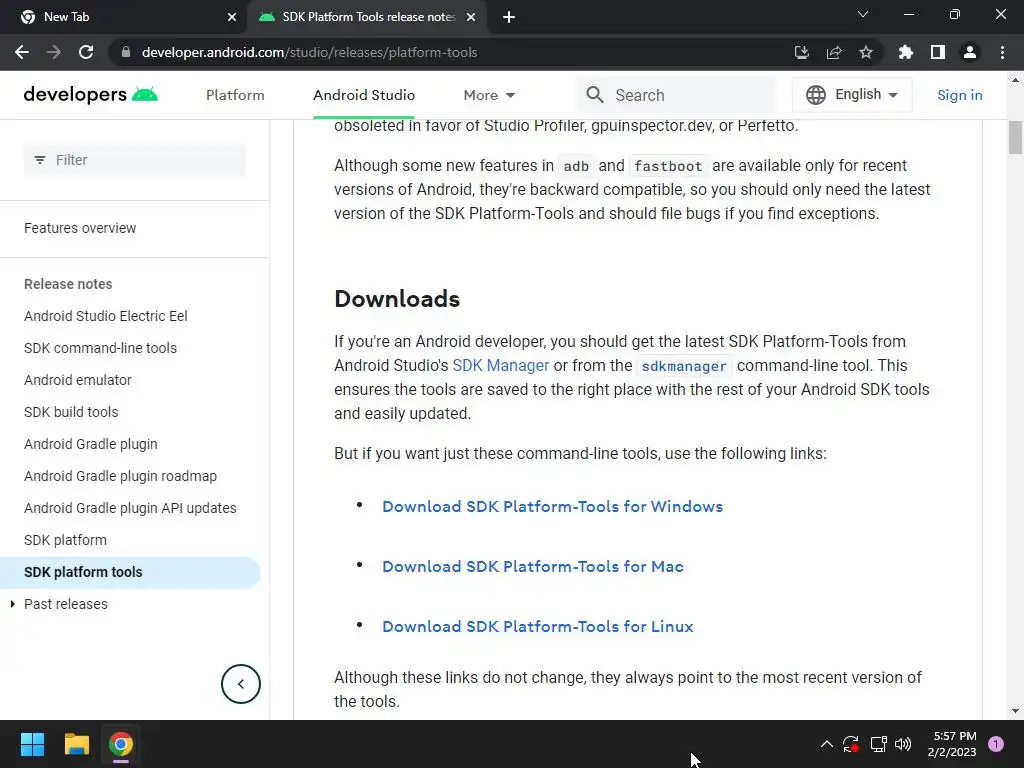
Task: Open Features overview in sidebar
Action: pyautogui.click(x=80, y=228)
